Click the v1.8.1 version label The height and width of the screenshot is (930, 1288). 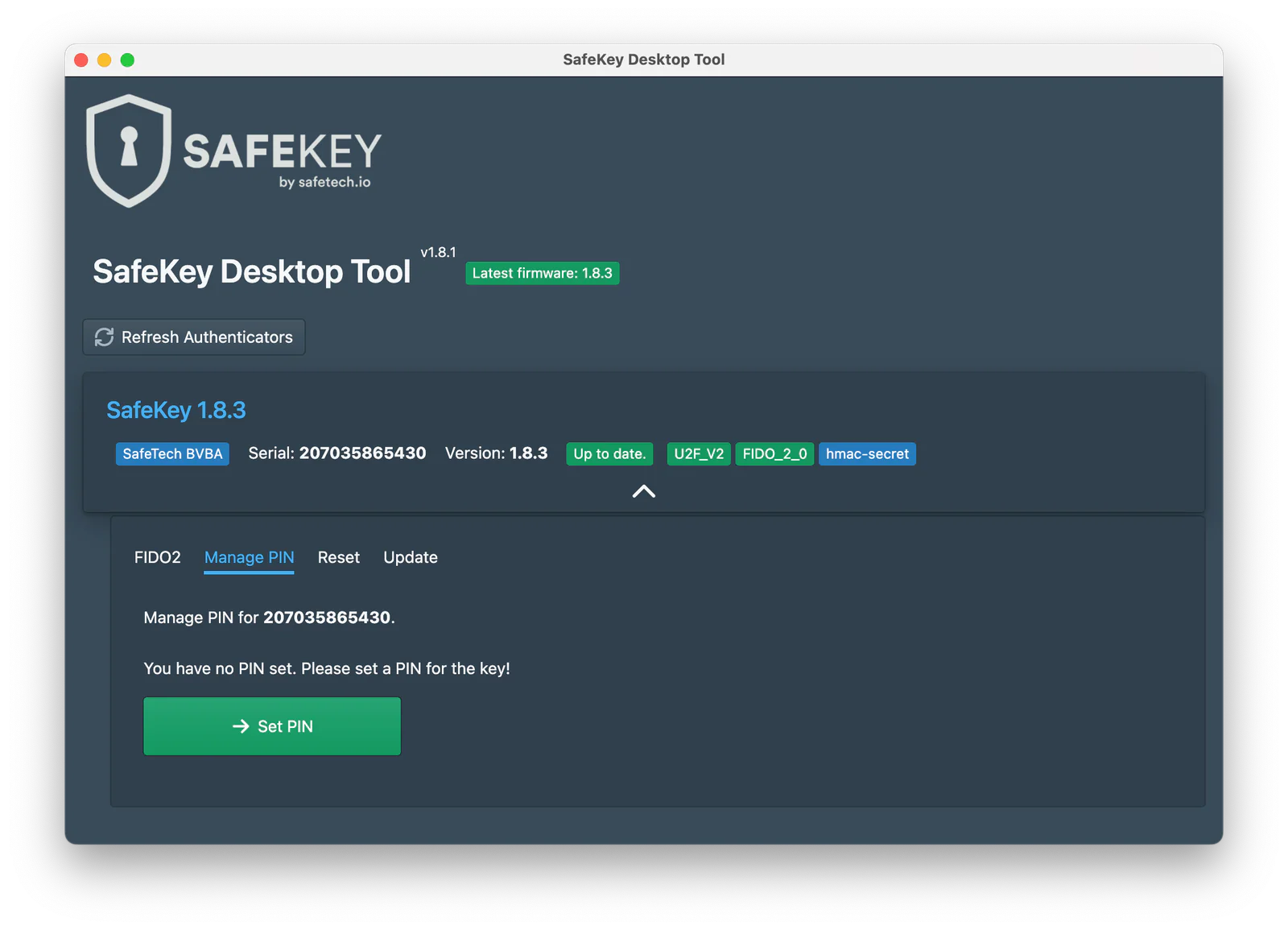[x=438, y=253]
